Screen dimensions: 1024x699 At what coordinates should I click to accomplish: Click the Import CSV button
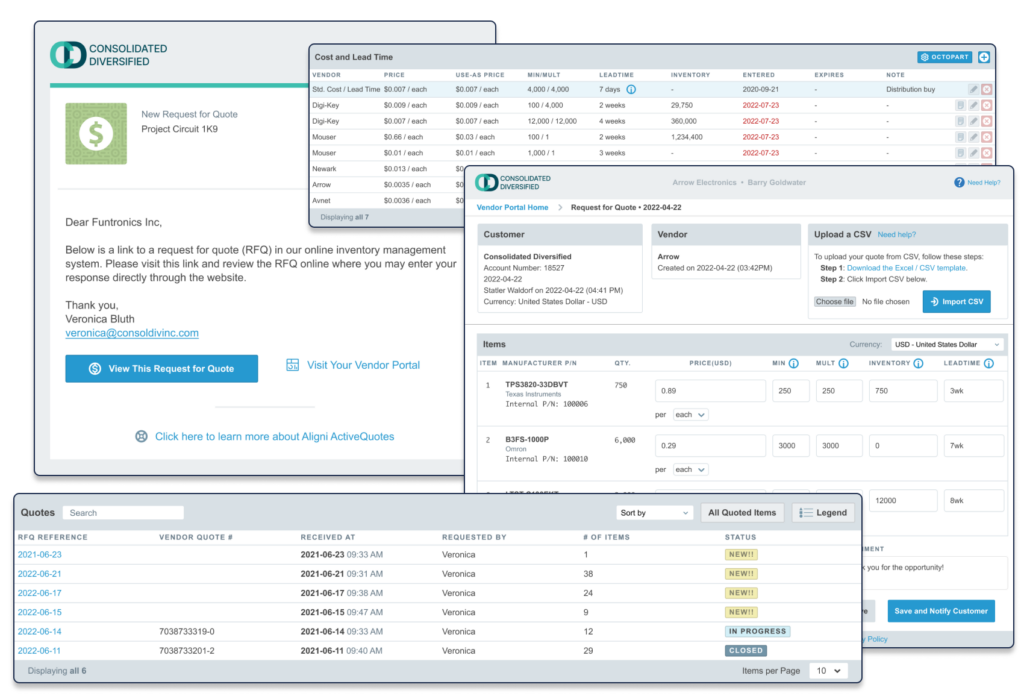[x=957, y=302]
